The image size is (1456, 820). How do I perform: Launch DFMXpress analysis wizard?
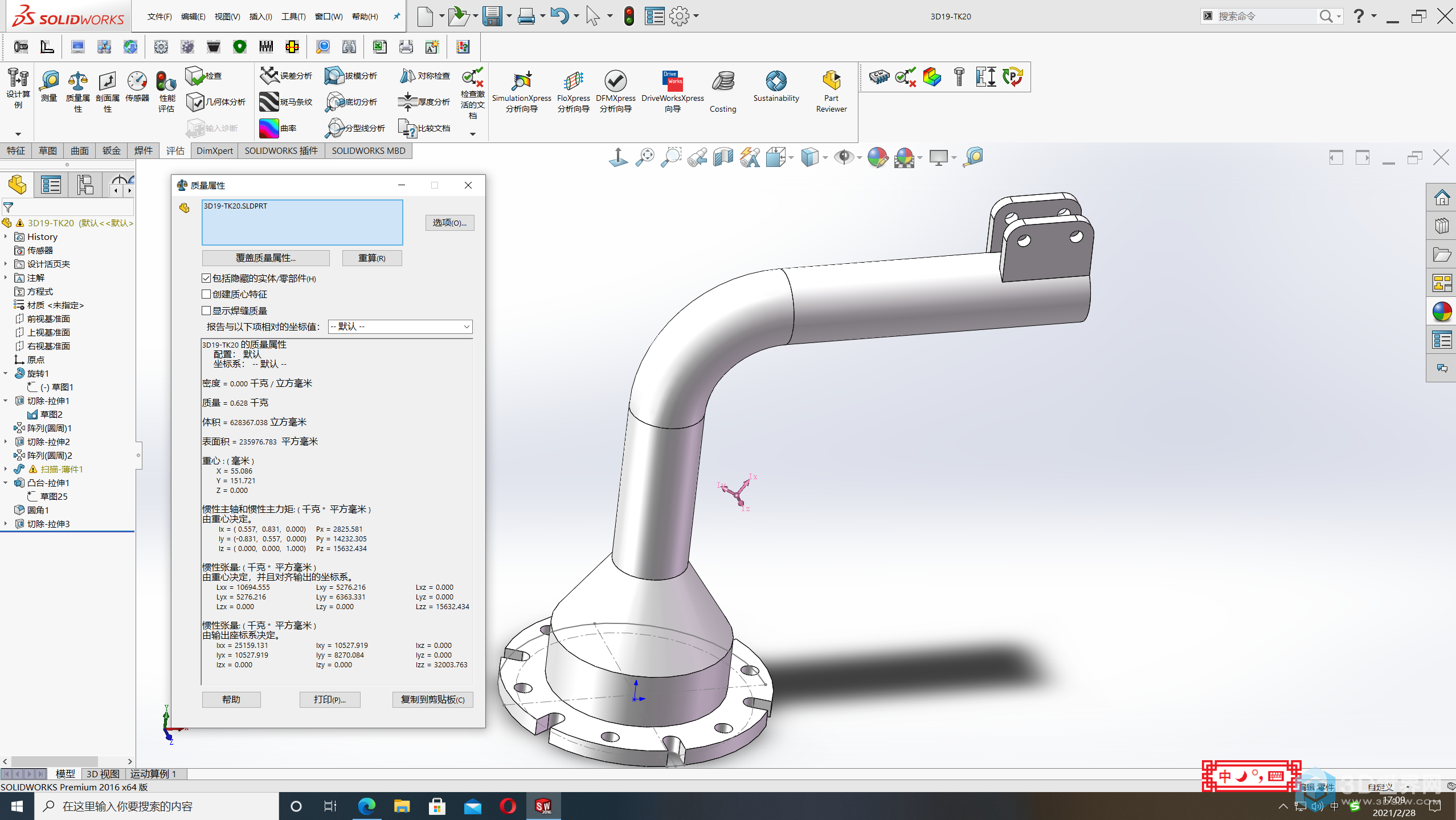click(616, 92)
